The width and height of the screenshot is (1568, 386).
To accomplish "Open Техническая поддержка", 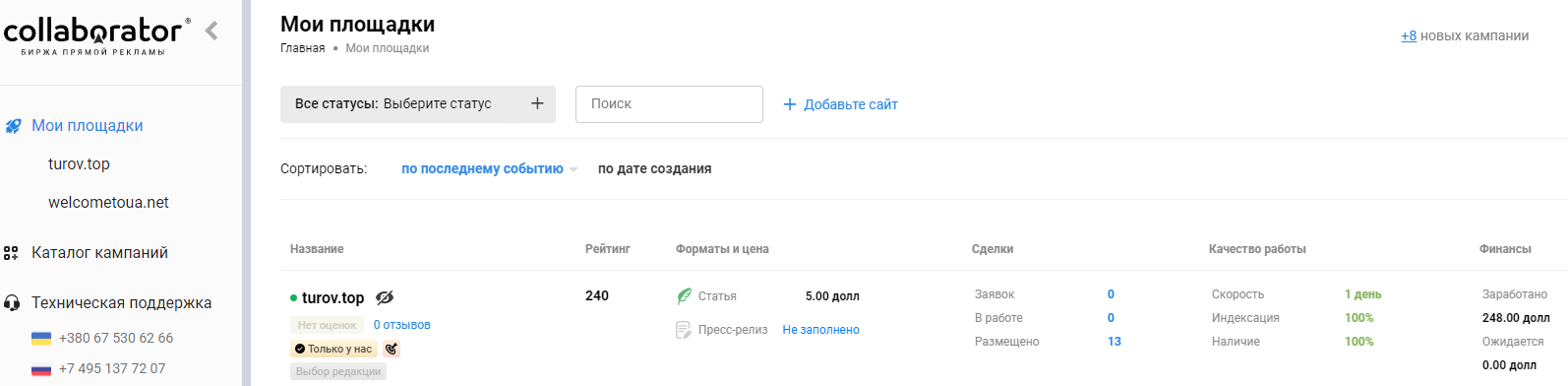I will coord(121,302).
